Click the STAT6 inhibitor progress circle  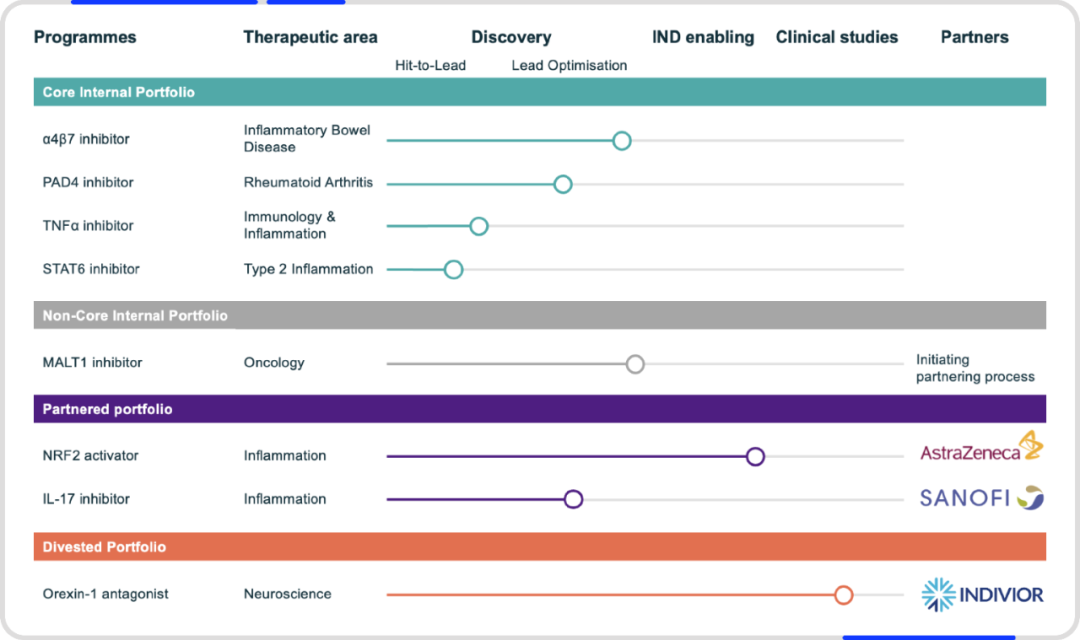(453, 269)
